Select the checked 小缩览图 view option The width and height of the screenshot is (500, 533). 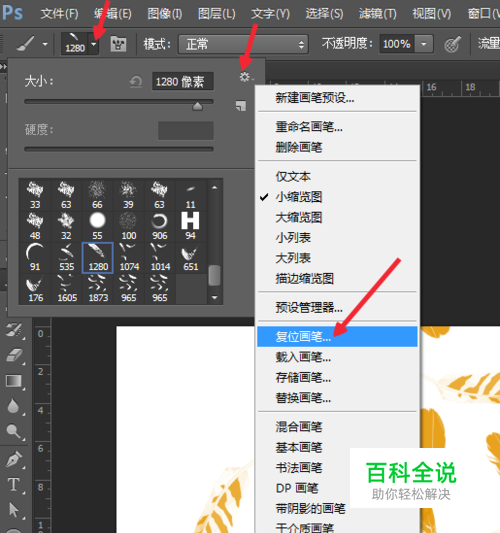tap(338, 197)
